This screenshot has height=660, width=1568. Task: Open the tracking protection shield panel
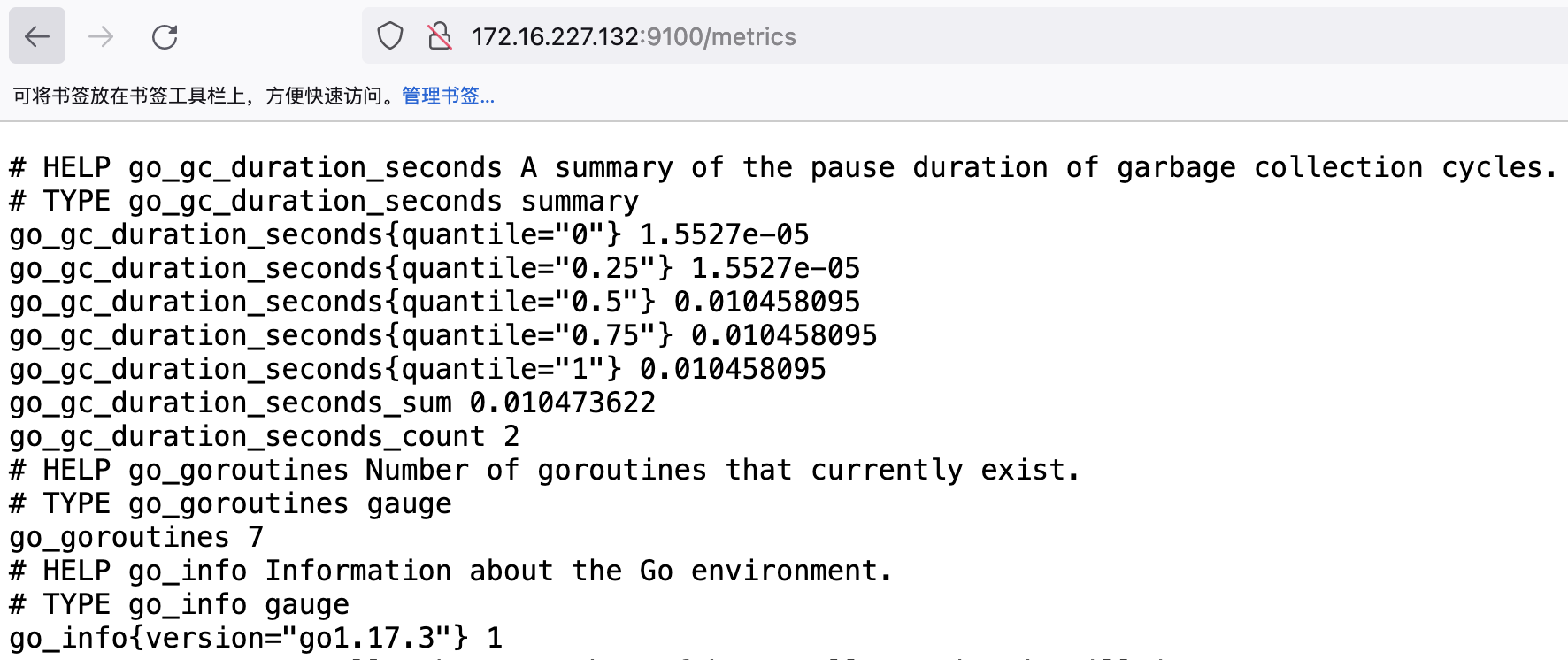(x=390, y=36)
